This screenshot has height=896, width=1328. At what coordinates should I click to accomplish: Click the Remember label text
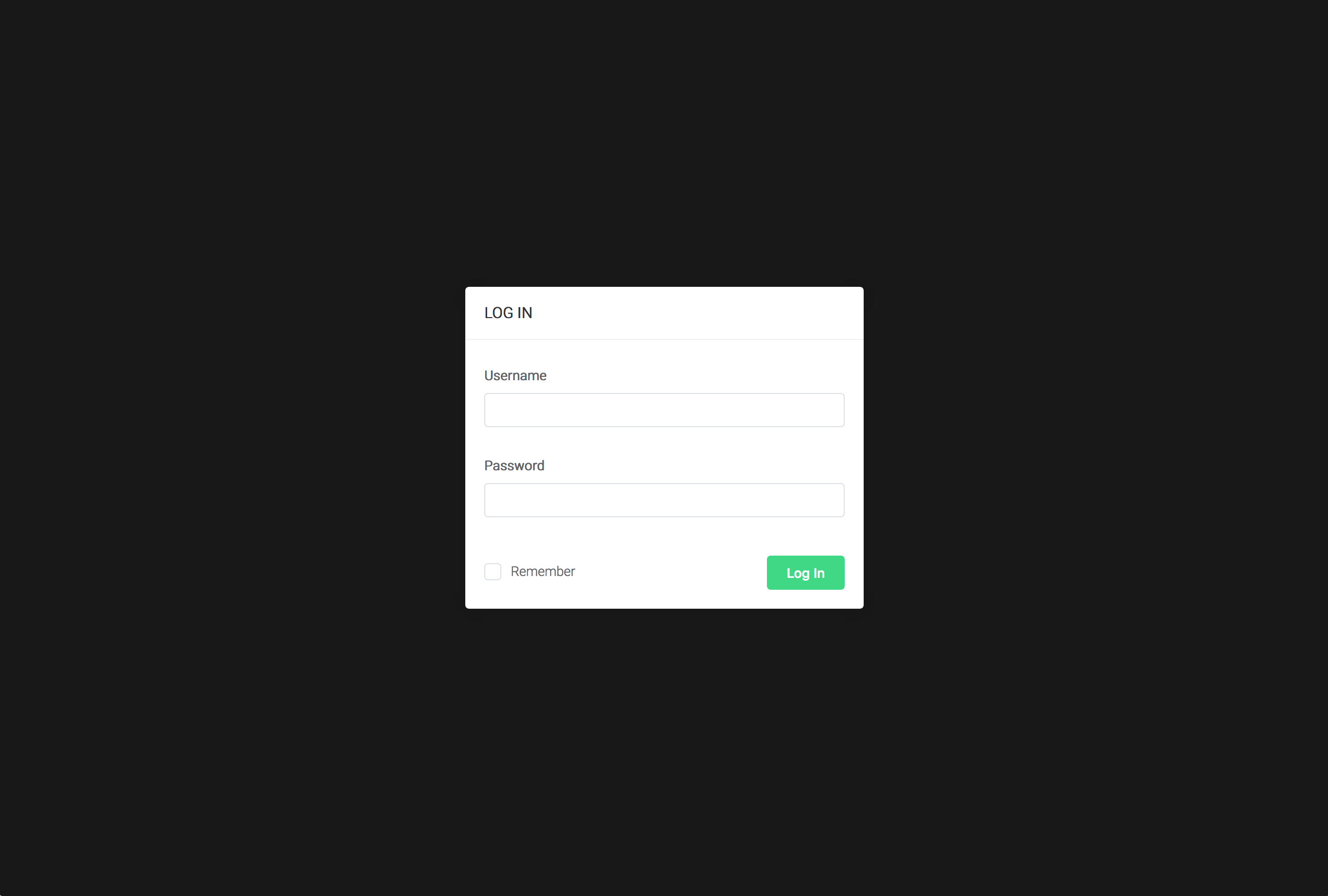pyautogui.click(x=542, y=572)
